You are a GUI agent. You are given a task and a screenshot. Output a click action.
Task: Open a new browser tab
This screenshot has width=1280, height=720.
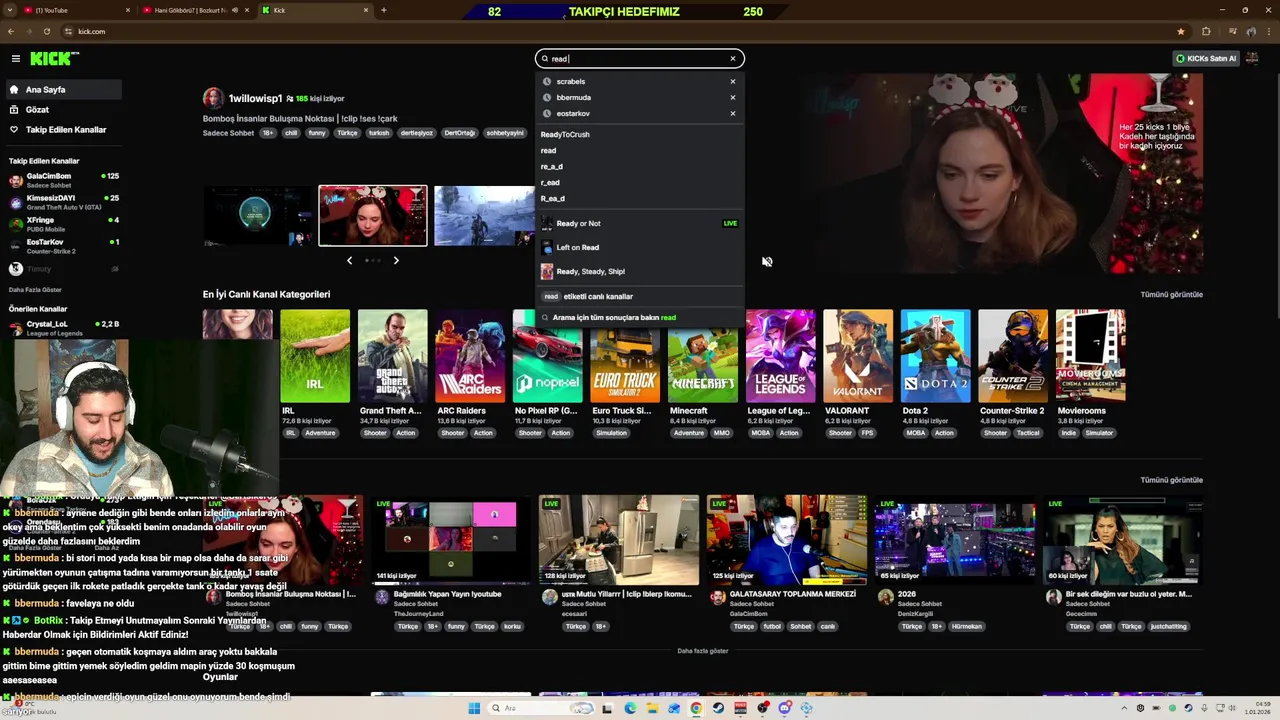[384, 10]
